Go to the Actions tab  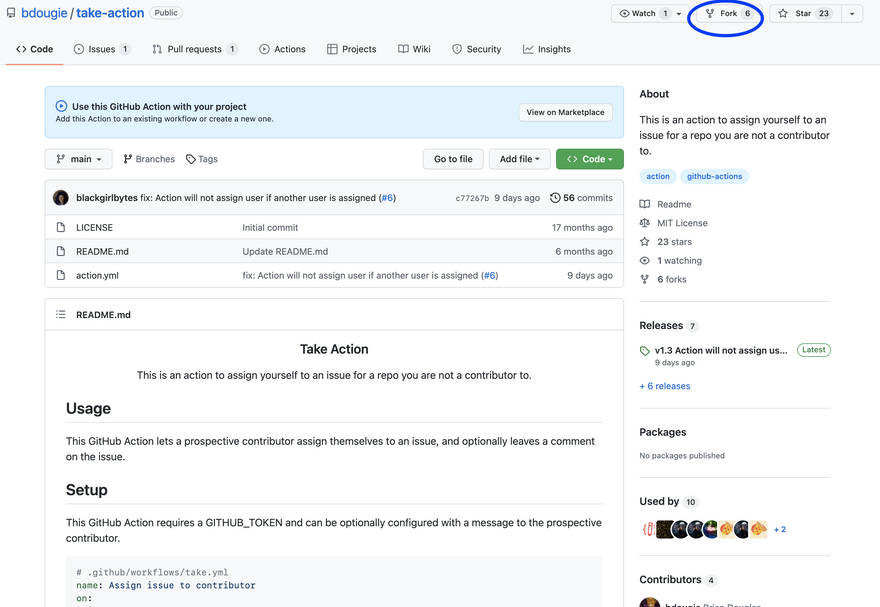[x=282, y=49]
